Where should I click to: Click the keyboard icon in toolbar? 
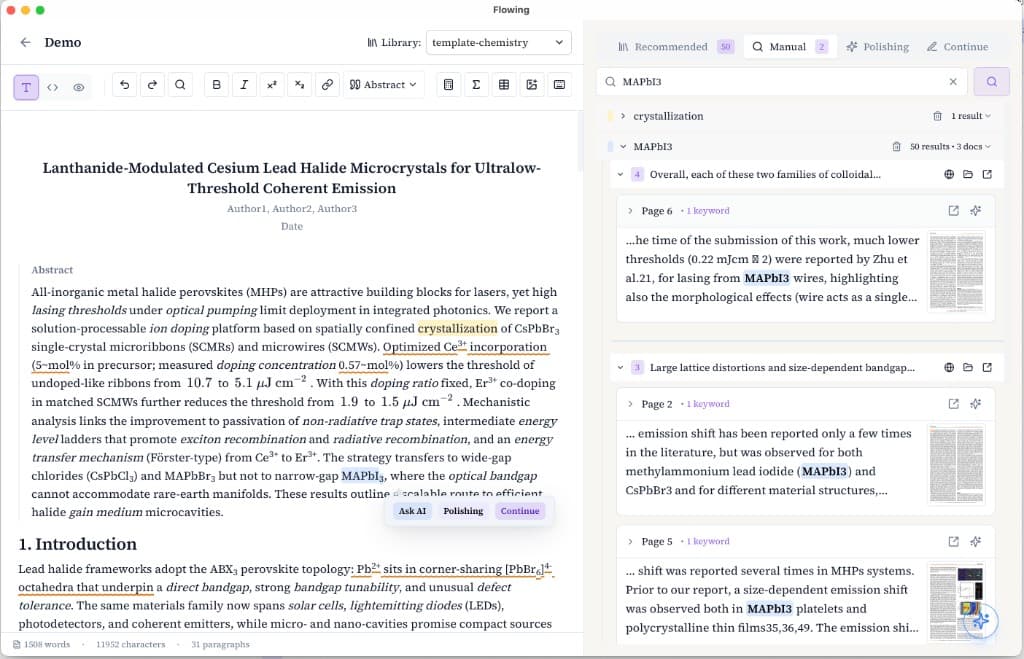(x=560, y=84)
